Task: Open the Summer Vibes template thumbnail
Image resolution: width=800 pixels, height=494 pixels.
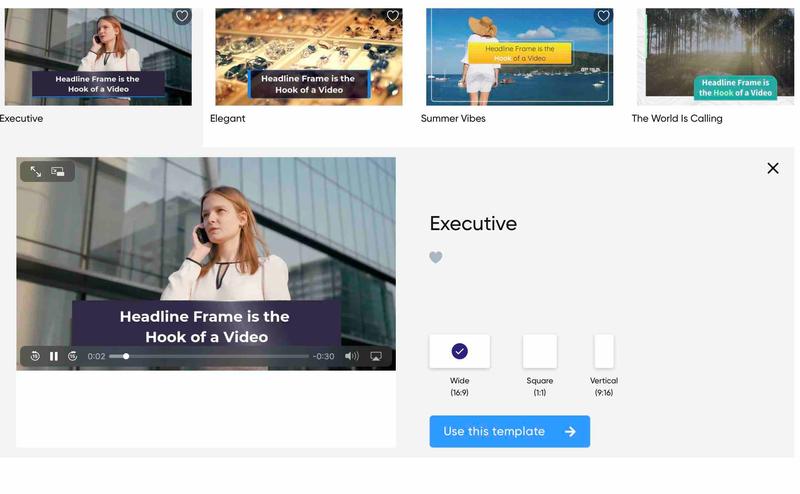Action: click(519, 57)
